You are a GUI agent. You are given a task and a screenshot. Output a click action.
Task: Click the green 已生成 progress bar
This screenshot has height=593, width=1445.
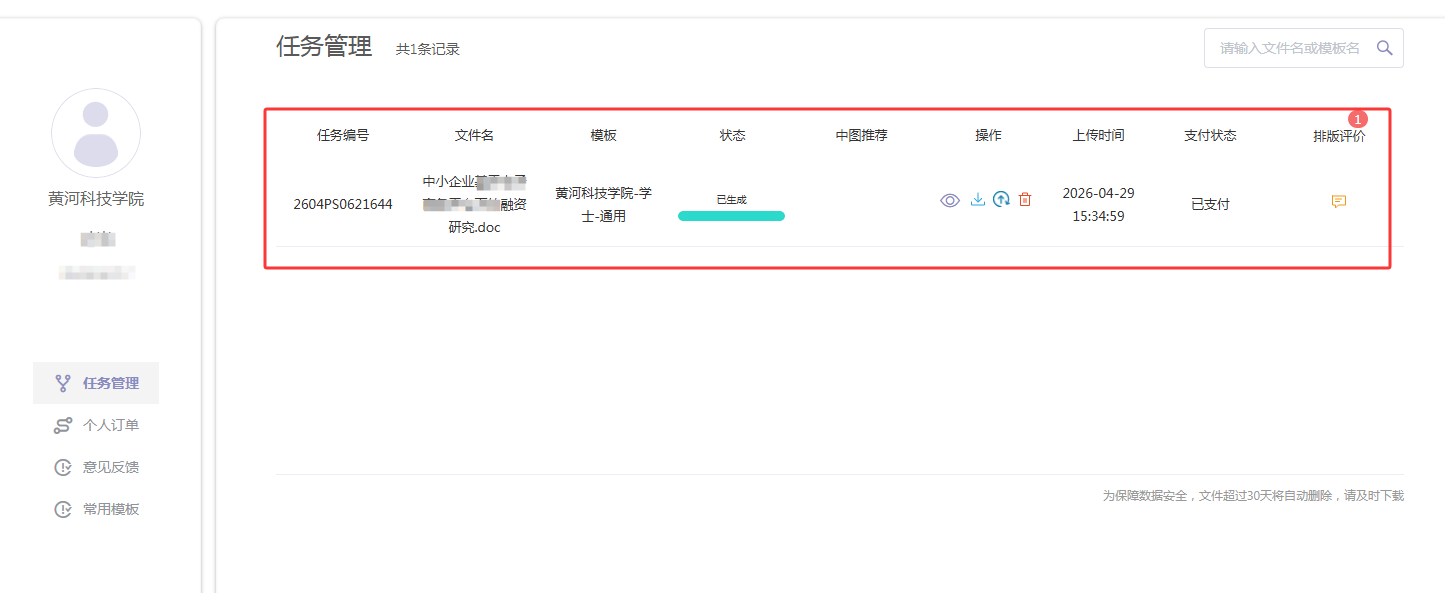coord(731,215)
